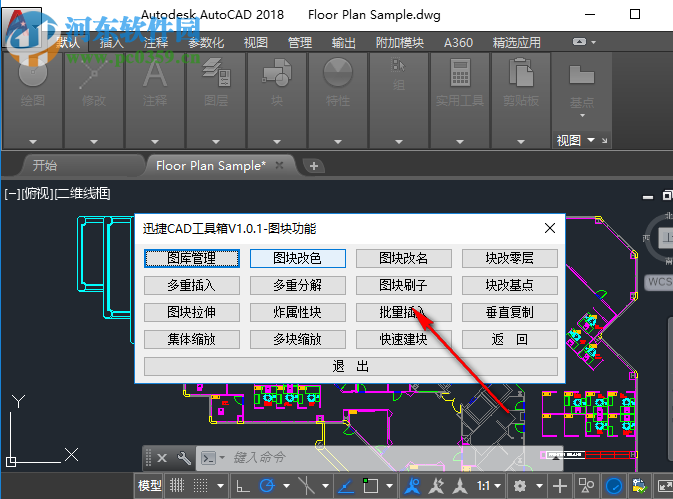Click the ViewCube in the drawing area
The width and height of the screenshot is (673, 499).
(x=667, y=238)
